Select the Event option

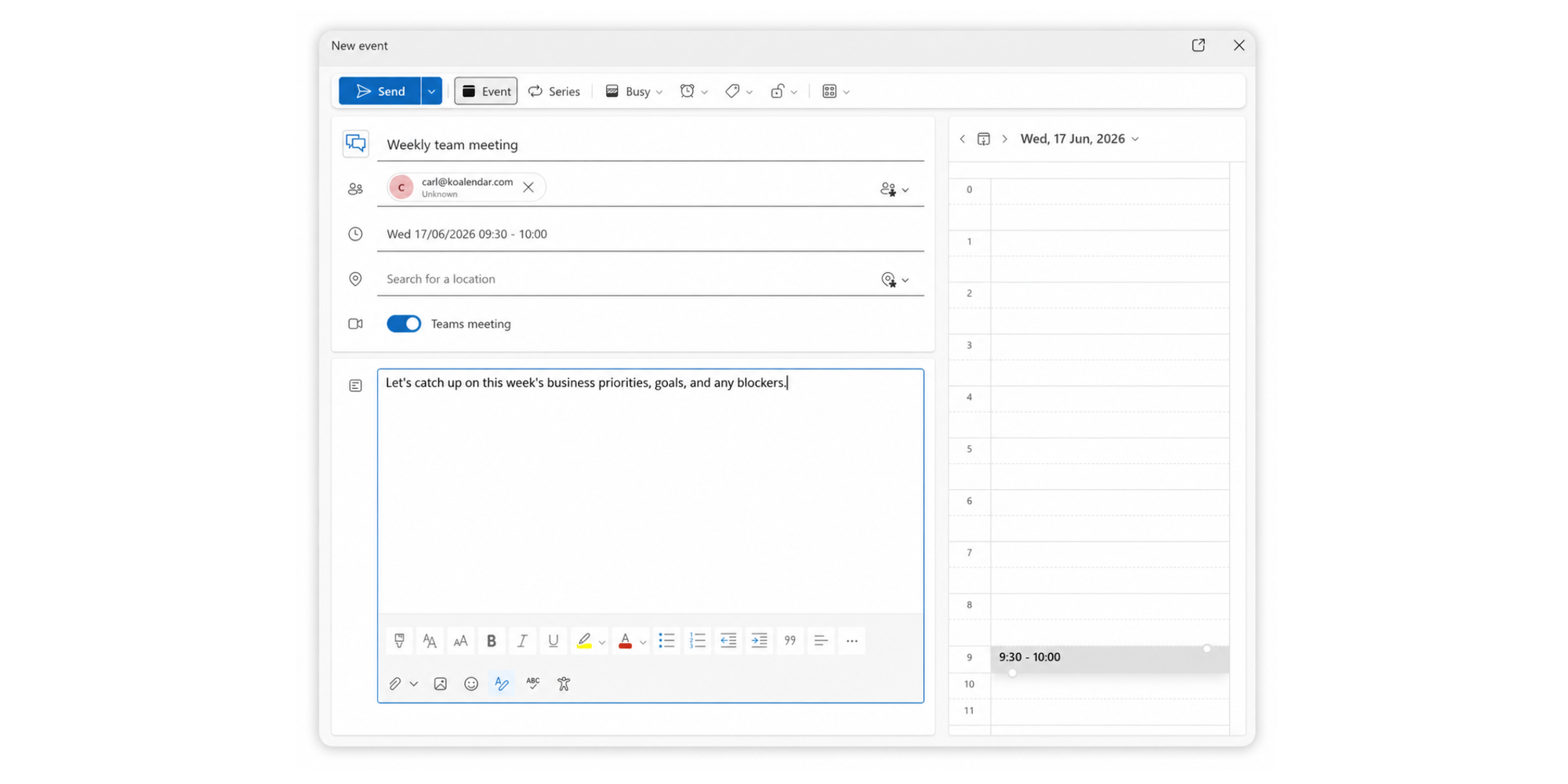click(x=486, y=91)
